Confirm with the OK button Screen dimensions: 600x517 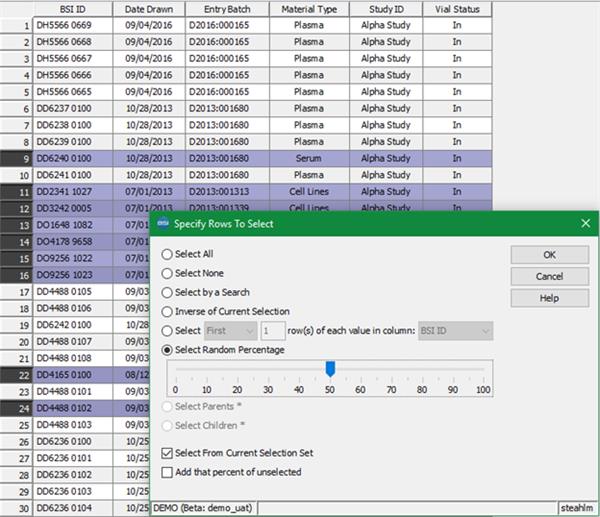549,254
